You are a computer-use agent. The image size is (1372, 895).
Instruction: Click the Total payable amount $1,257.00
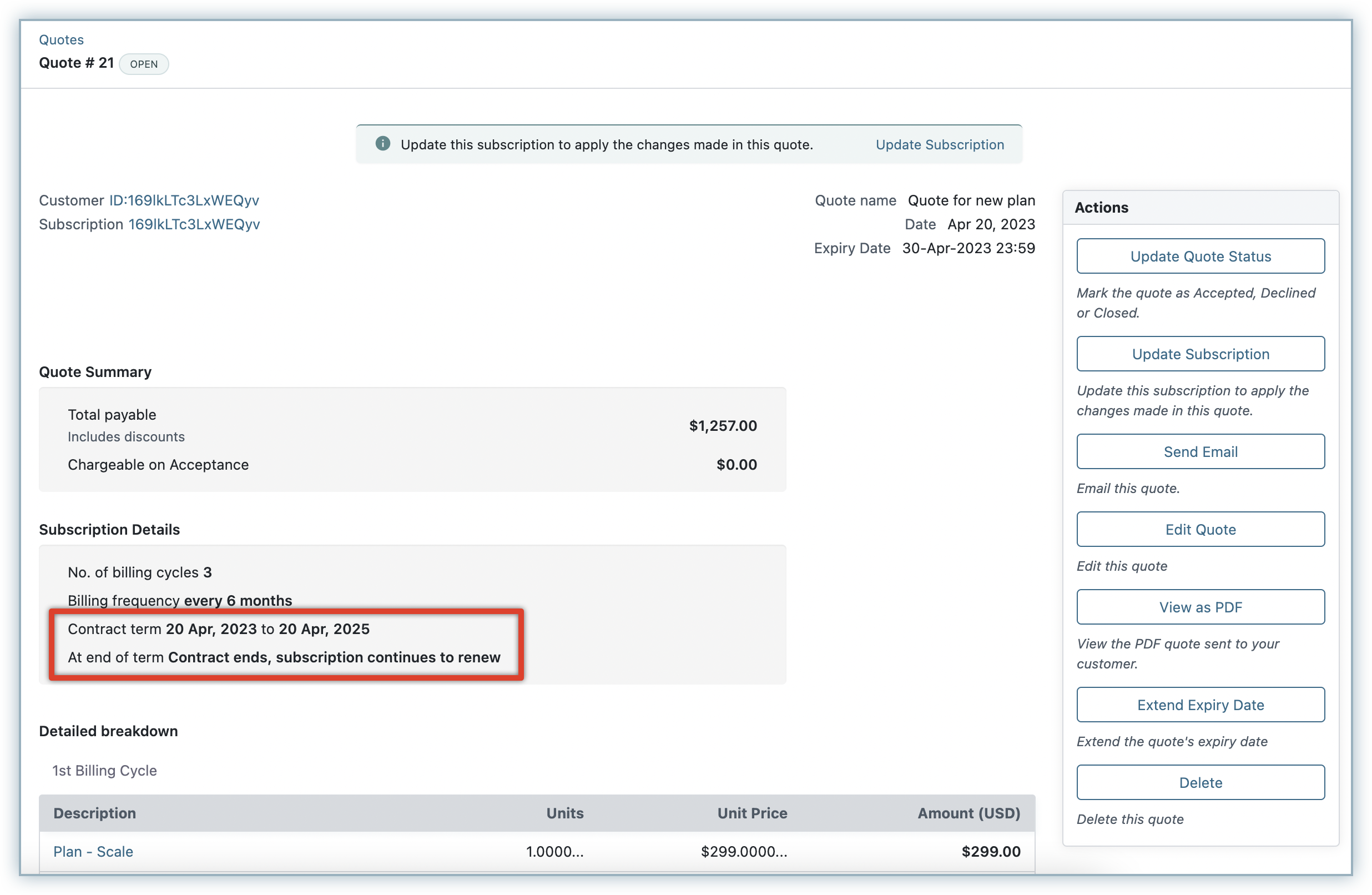[x=723, y=426]
